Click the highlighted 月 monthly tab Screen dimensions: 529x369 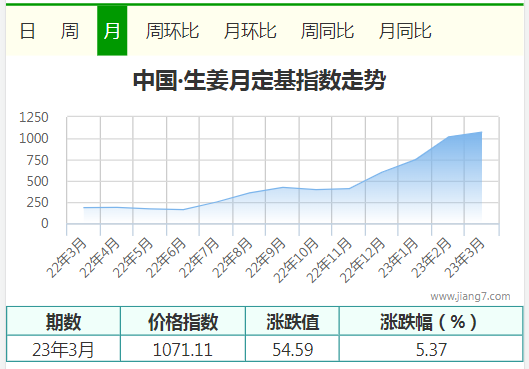pyautogui.click(x=112, y=31)
